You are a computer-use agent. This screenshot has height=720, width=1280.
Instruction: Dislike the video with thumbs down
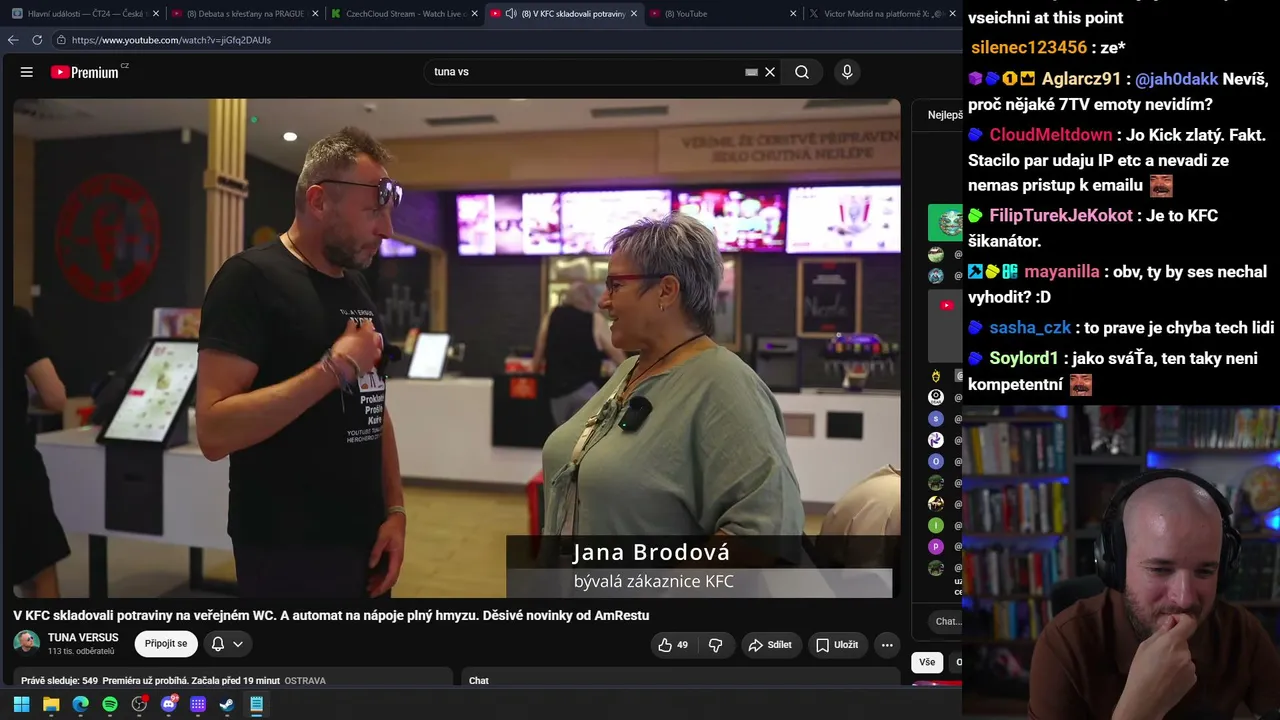point(715,645)
